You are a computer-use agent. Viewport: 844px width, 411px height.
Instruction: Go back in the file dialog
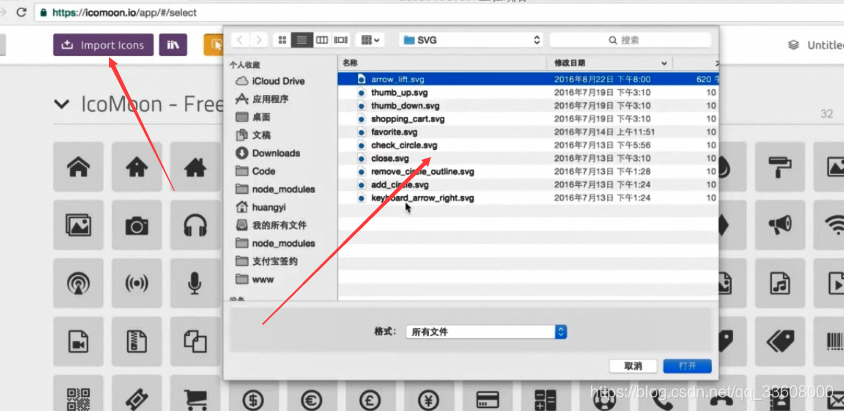pos(240,40)
